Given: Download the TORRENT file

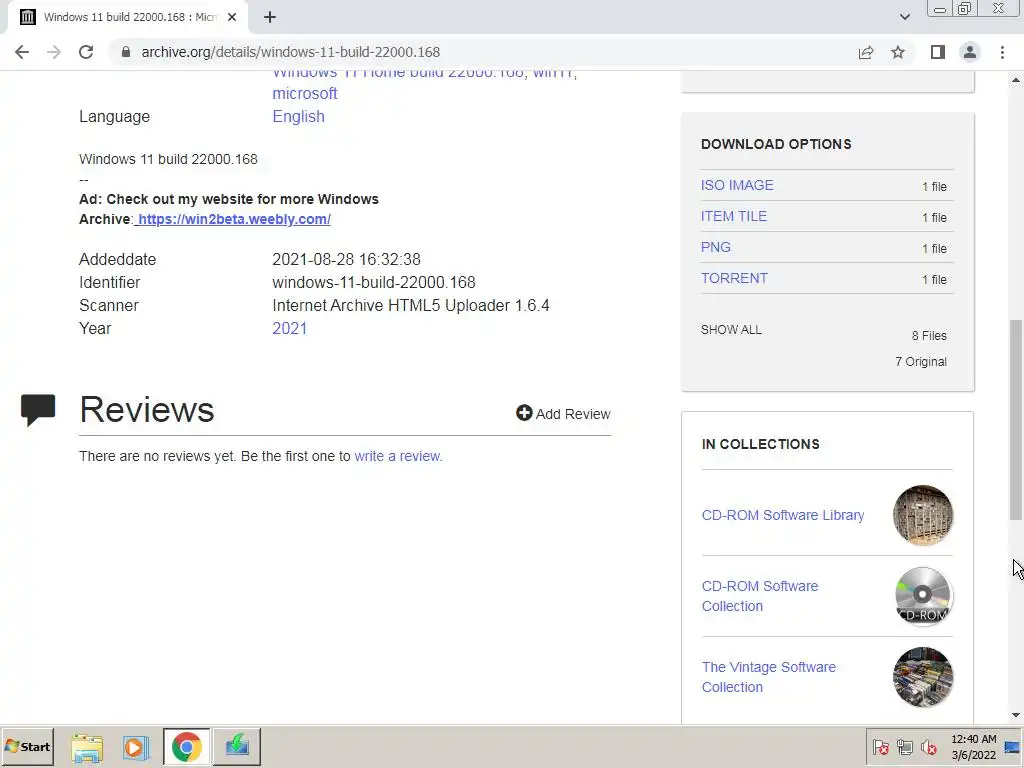Looking at the screenshot, I should click(734, 278).
